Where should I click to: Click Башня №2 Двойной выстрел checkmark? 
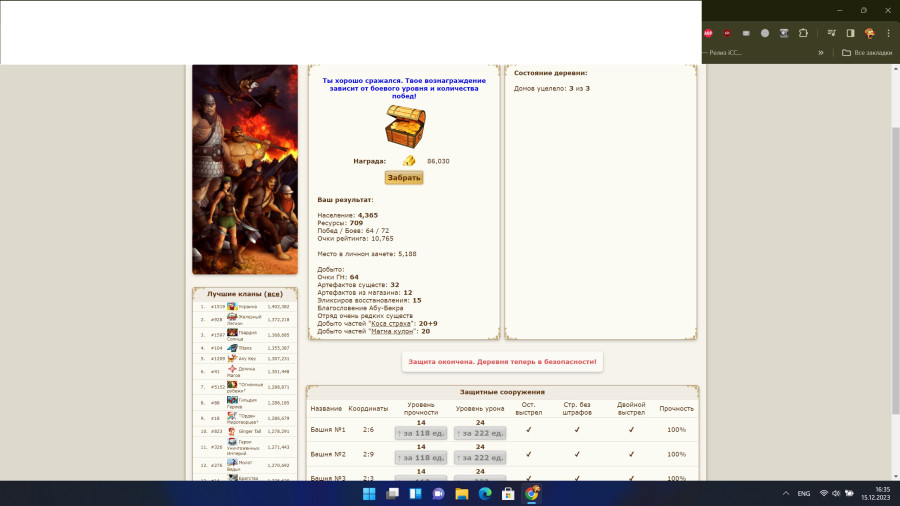click(631, 454)
